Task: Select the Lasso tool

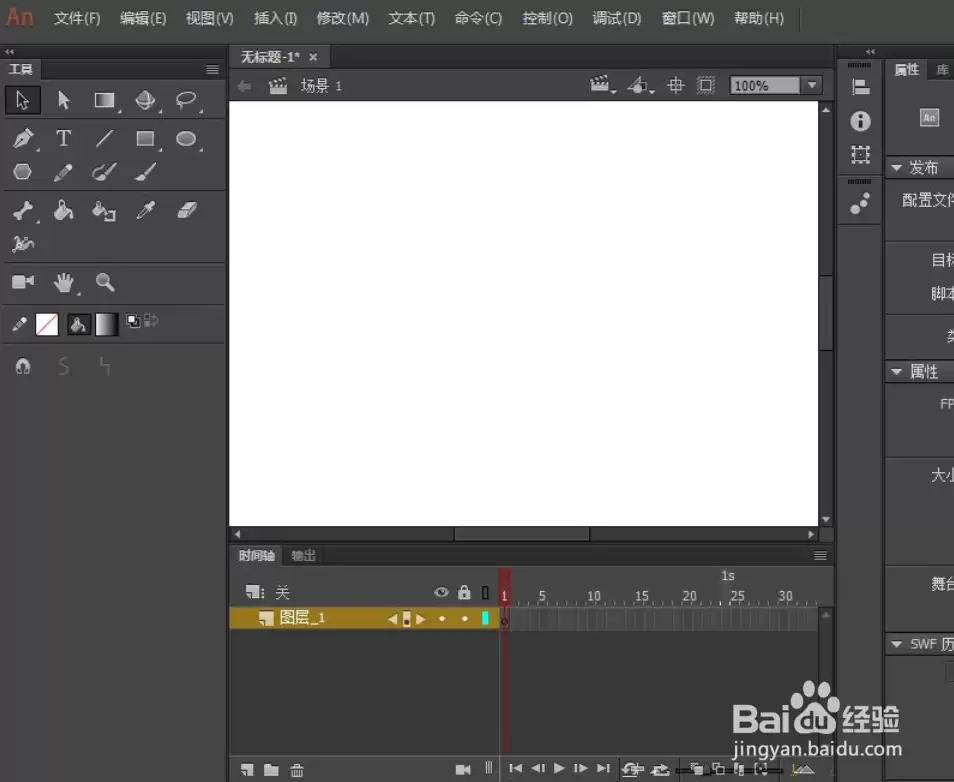Action: pos(186,100)
